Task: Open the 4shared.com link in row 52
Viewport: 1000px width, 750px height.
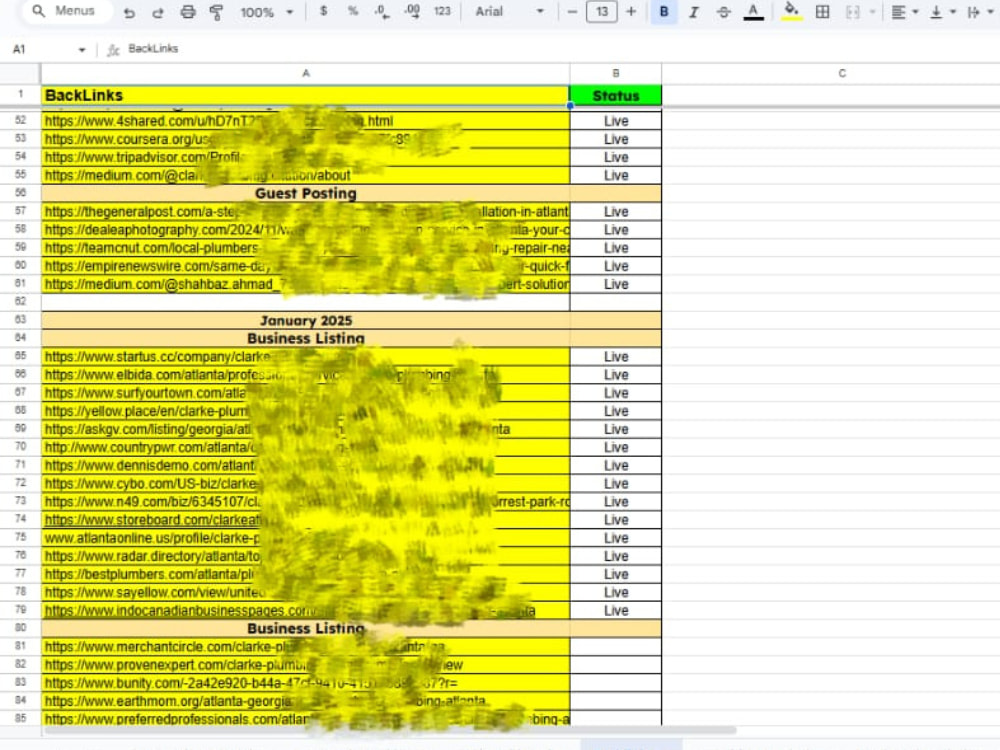Action: pos(305,121)
